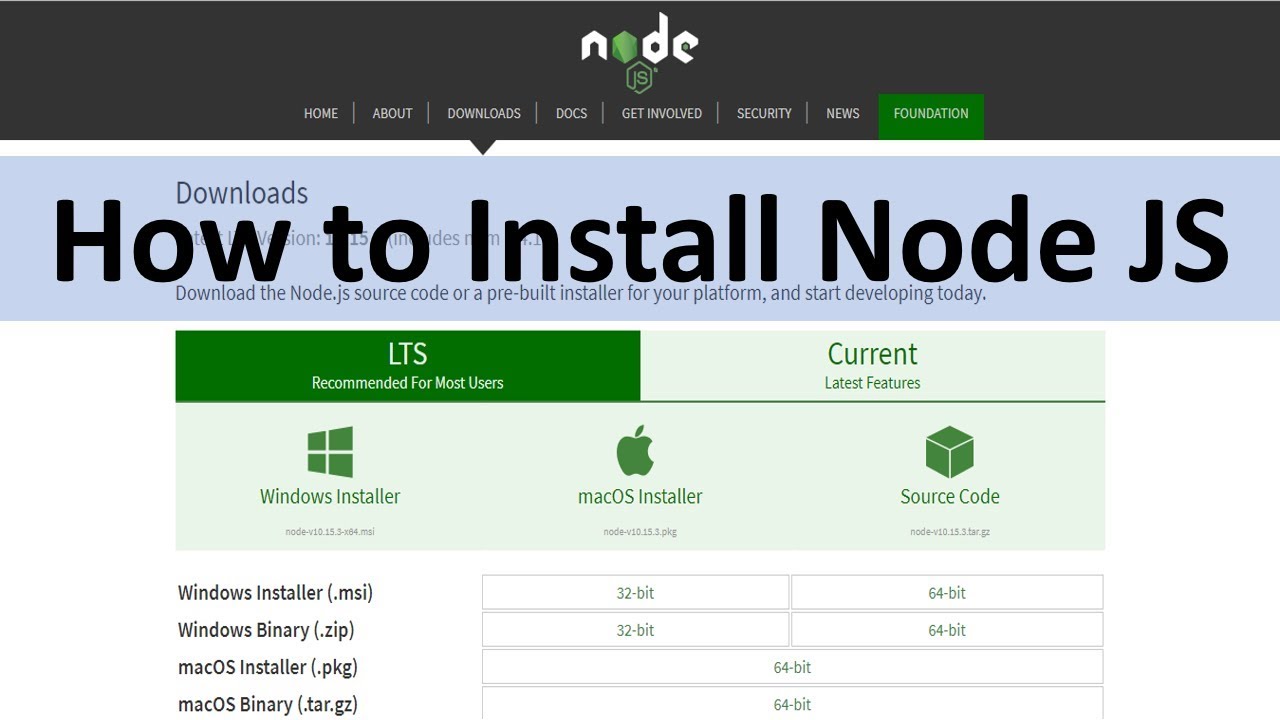Open the HOME menu item
This screenshot has height=720, width=1280.
tap(321, 114)
